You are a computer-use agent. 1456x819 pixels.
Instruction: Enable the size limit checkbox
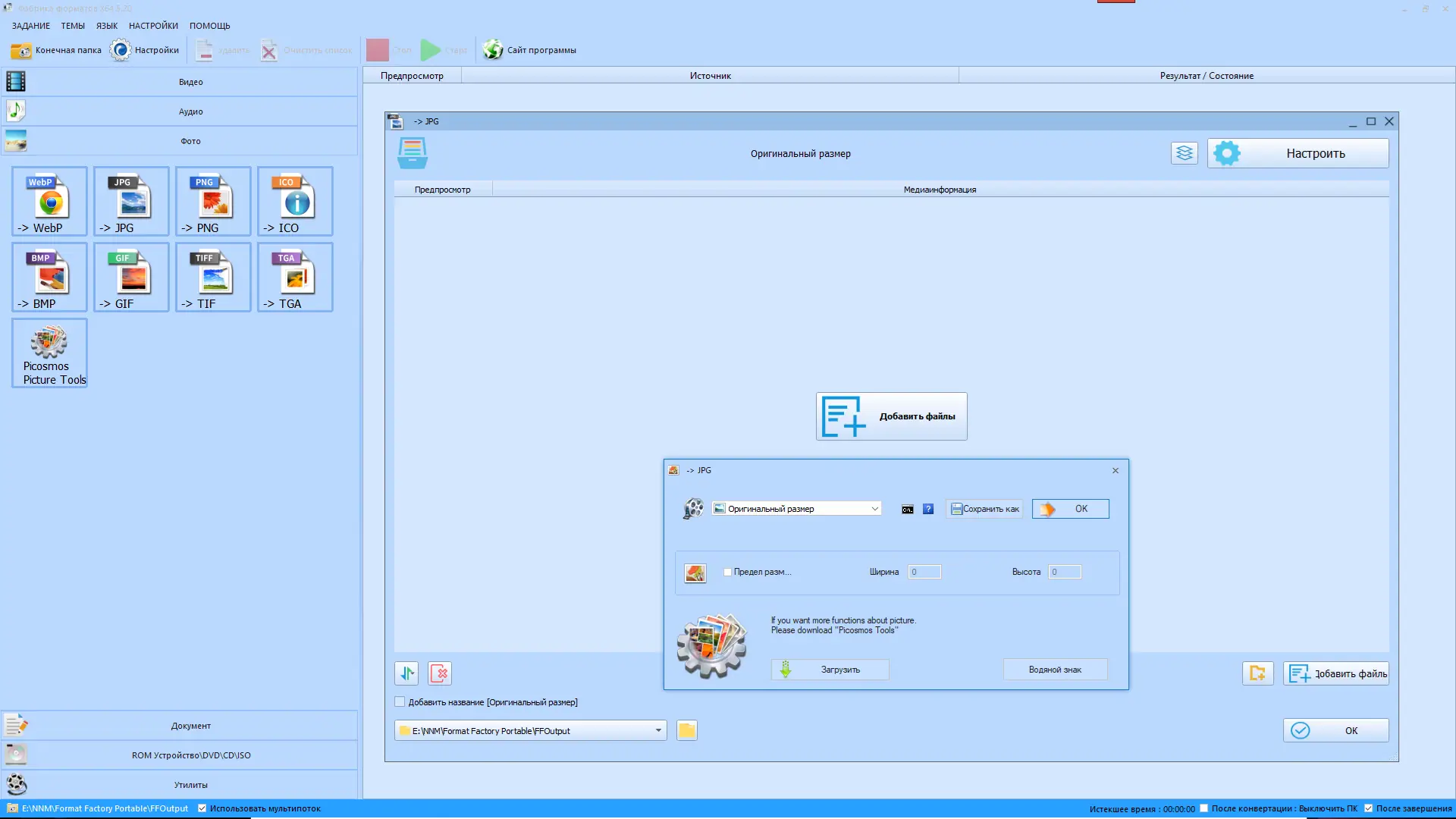click(x=727, y=573)
